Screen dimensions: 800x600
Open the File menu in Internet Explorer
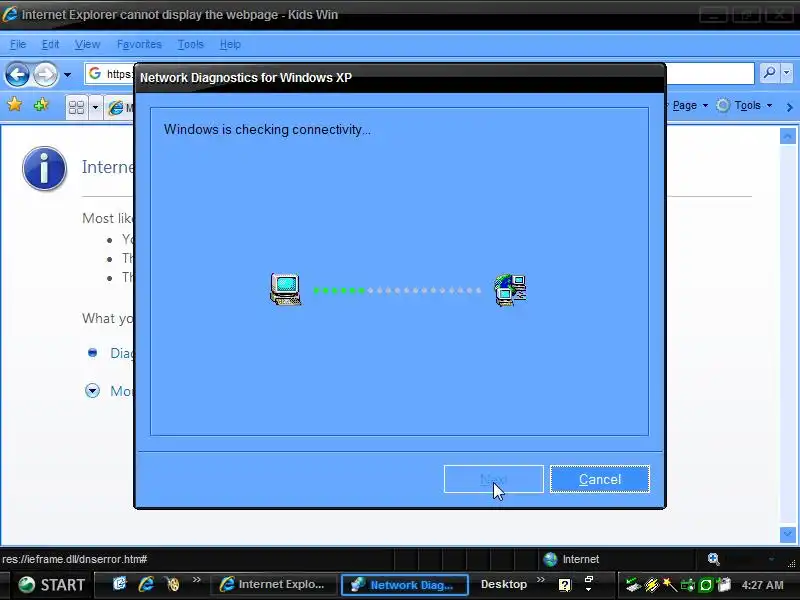pos(18,44)
